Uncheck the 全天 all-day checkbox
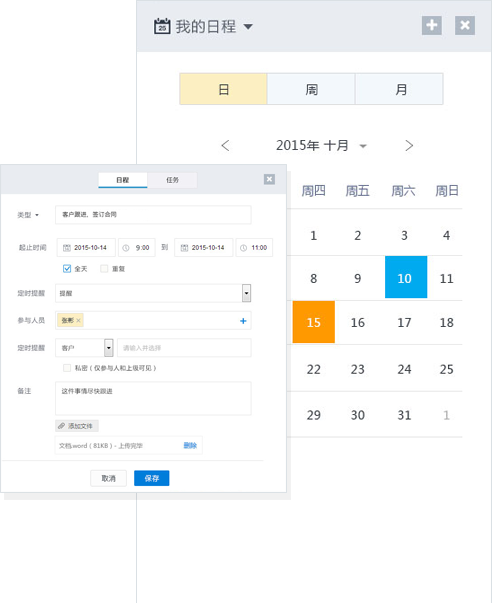This screenshot has height=603, width=492. pos(67,268)
